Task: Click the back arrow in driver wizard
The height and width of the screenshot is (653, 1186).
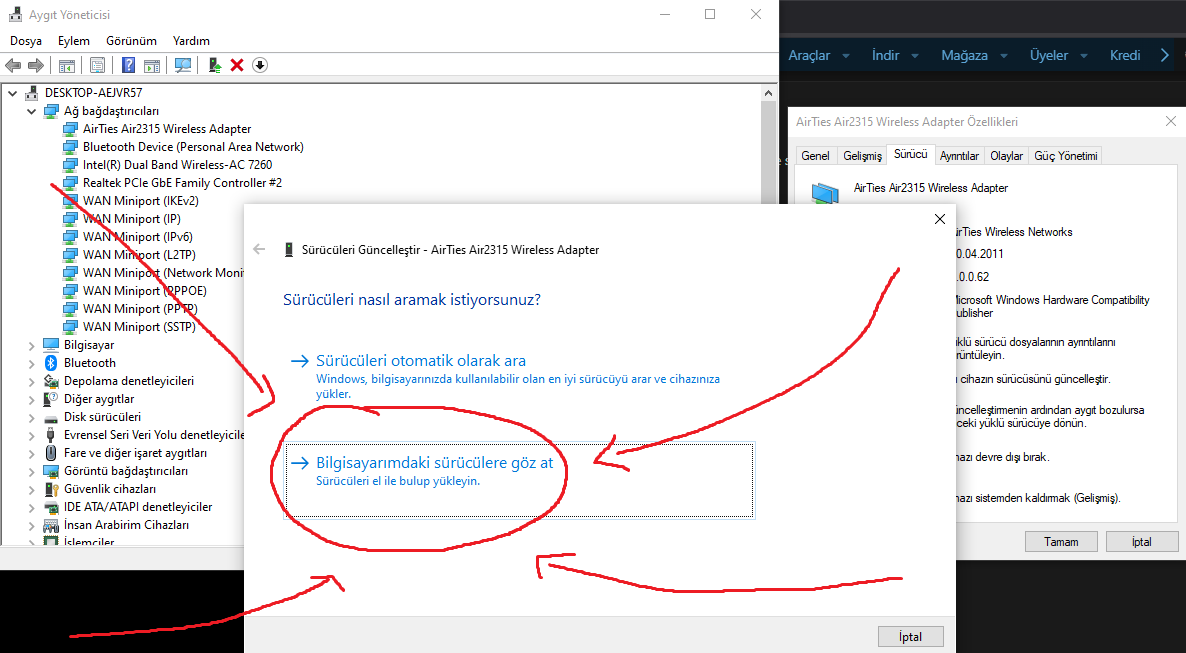Action: tap(259, 249)
